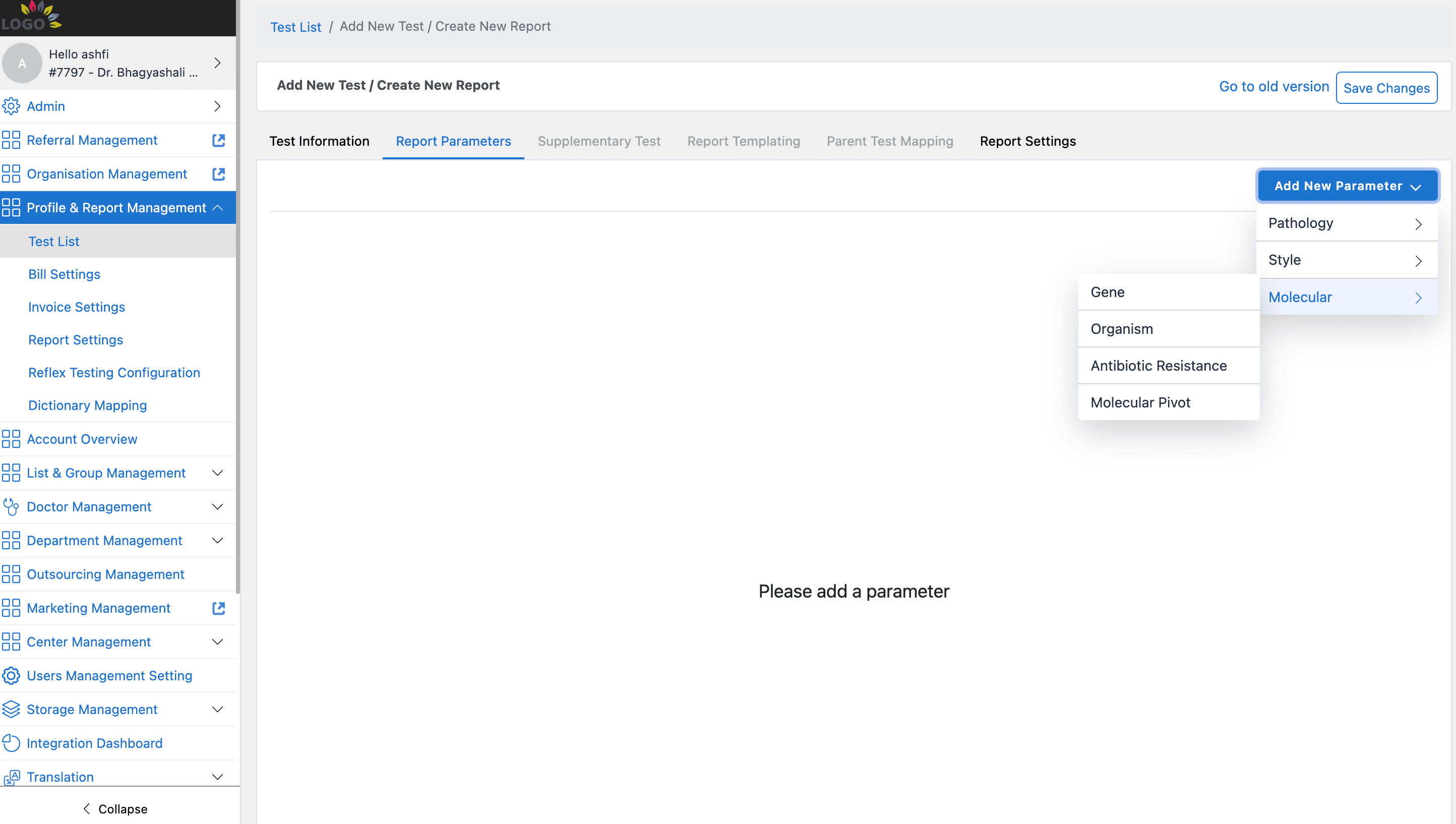Click the Marketing Management grid icon
The image size is (1456, 824).
coord(11,608)
